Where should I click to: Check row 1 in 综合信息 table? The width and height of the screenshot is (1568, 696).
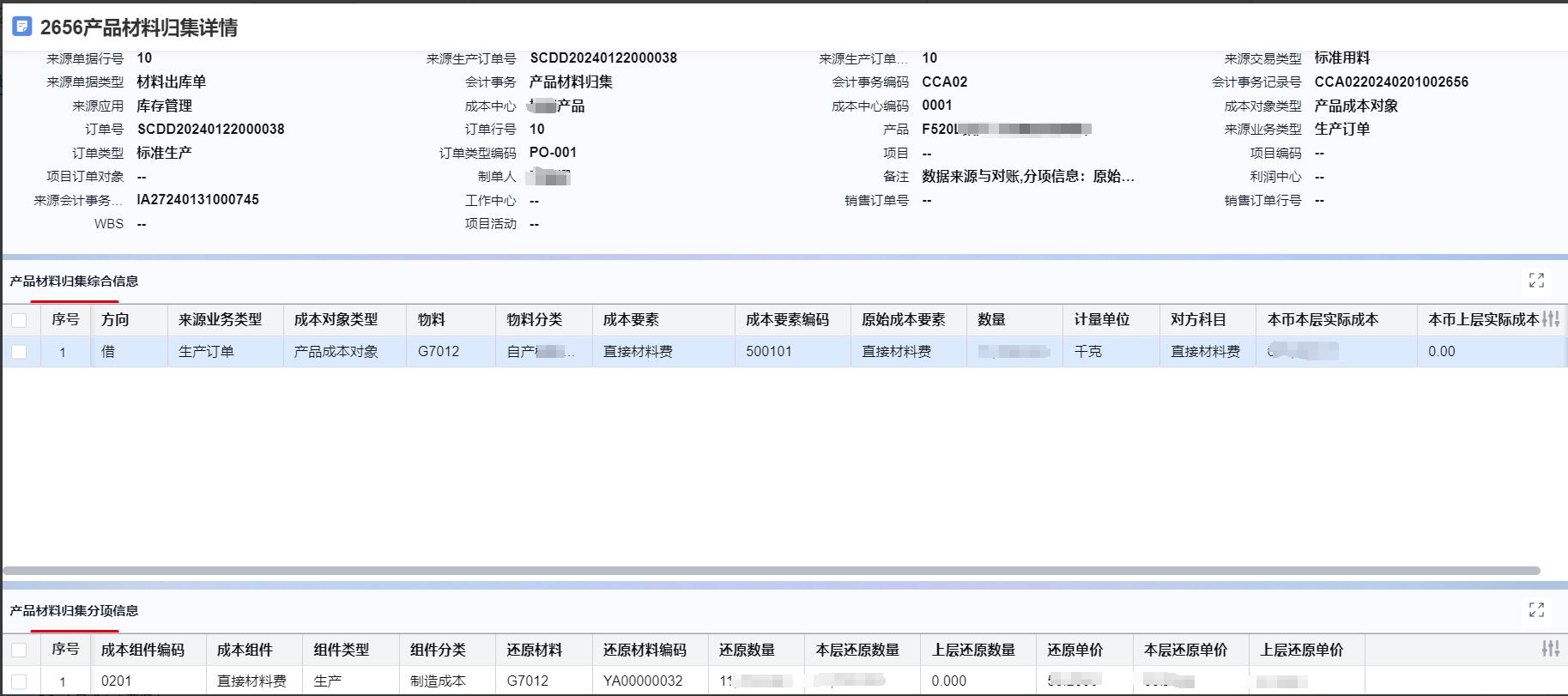pos(19,352)
